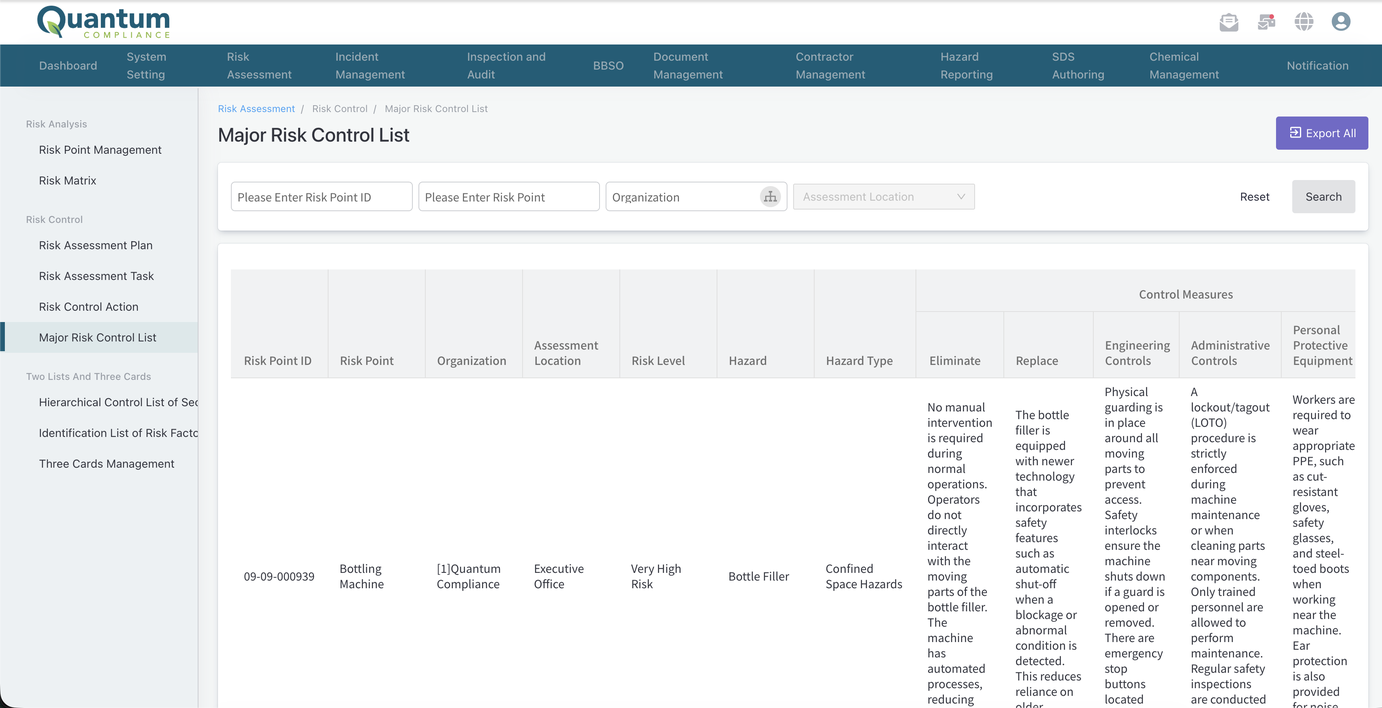Open the language globe icon
This screenshot has width=1382, height=708.
pos(1304,22)
